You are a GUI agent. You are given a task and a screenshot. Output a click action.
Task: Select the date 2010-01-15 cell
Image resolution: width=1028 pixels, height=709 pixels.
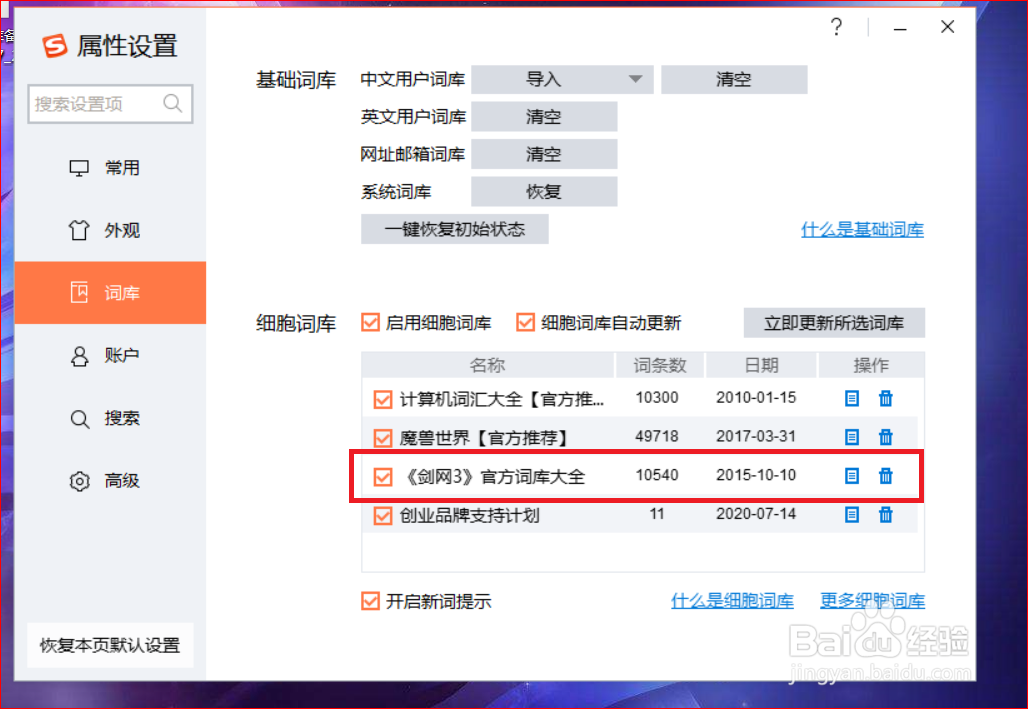756,397
